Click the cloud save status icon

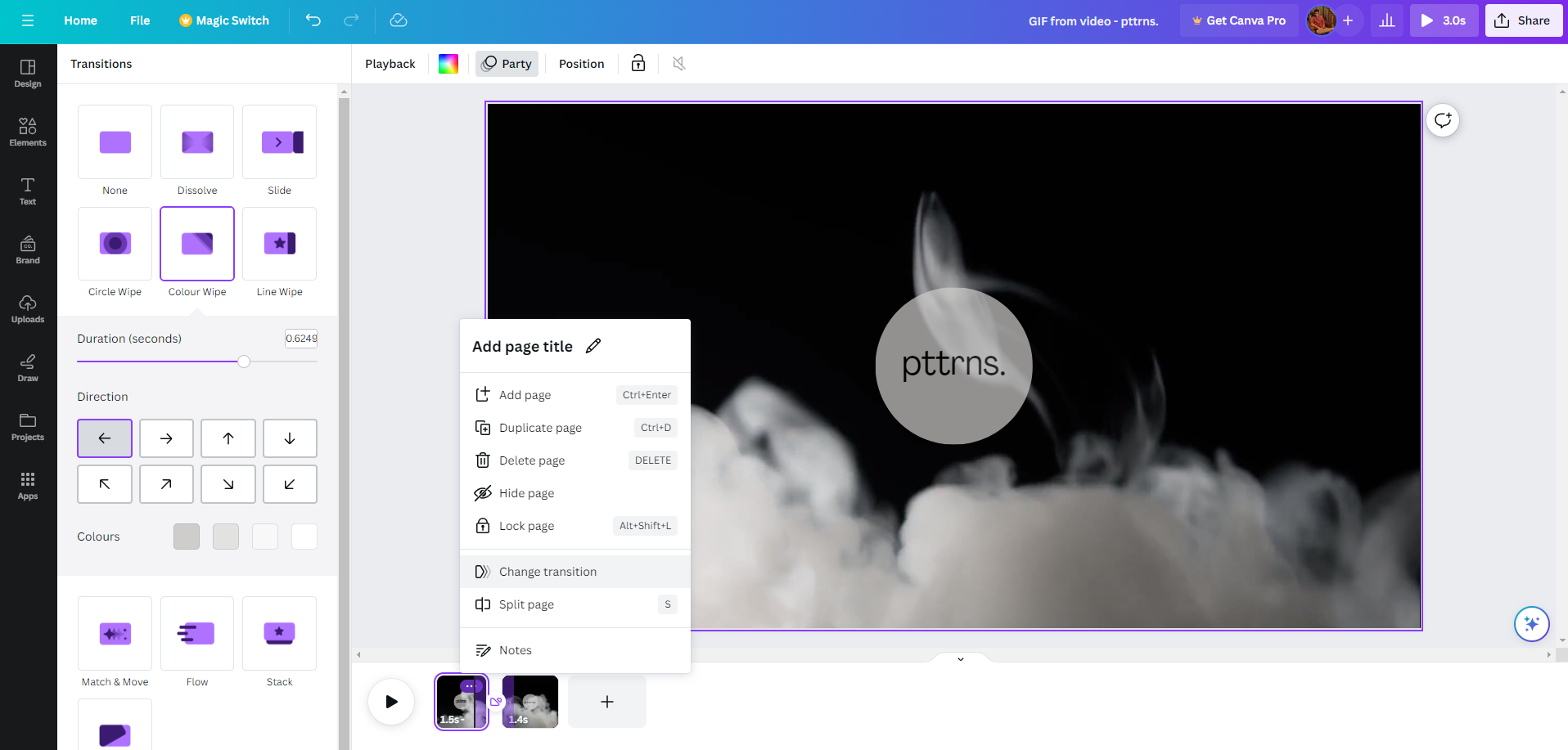[x=399, y=20]
